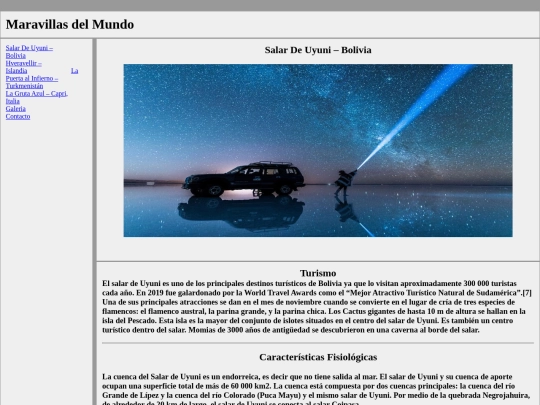Click the Maravillas del Mundo site title
Viewport: 540px width, 405px height.
tap(70, 24)
